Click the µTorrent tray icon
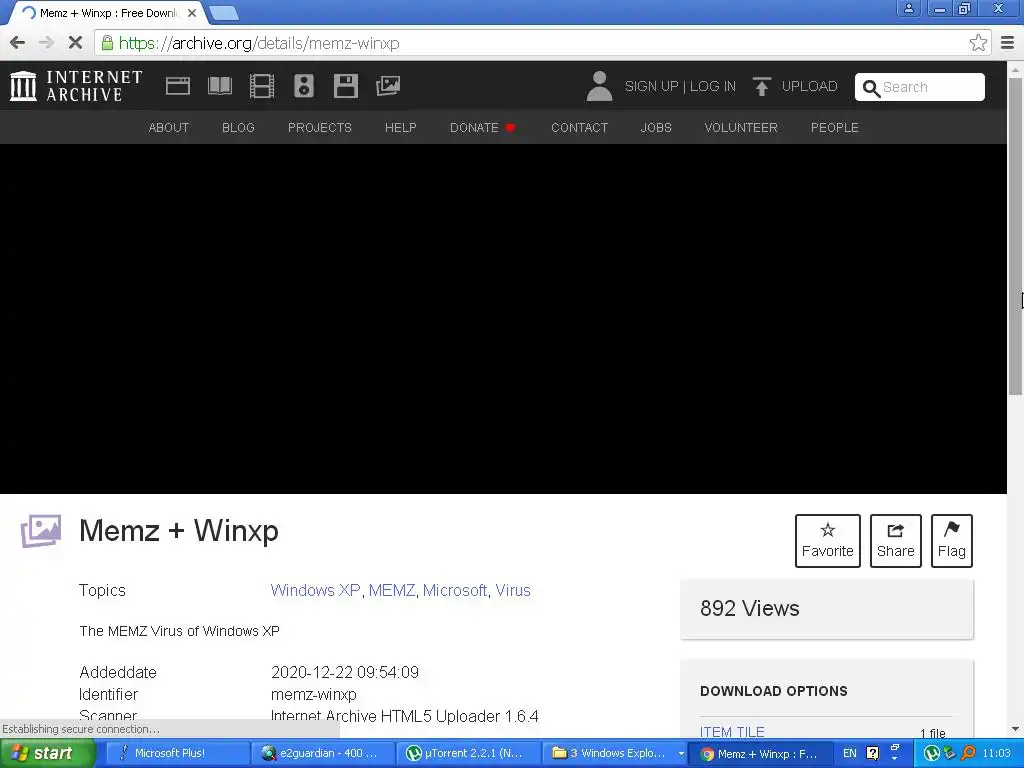The image size is (1024, 768). pyautogui.click(x=932, y=754)
